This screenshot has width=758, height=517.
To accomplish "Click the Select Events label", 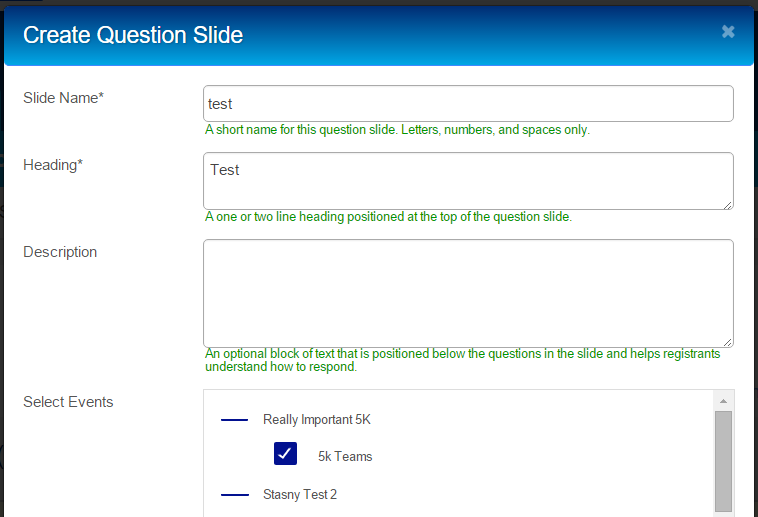I will pos(68,402).
